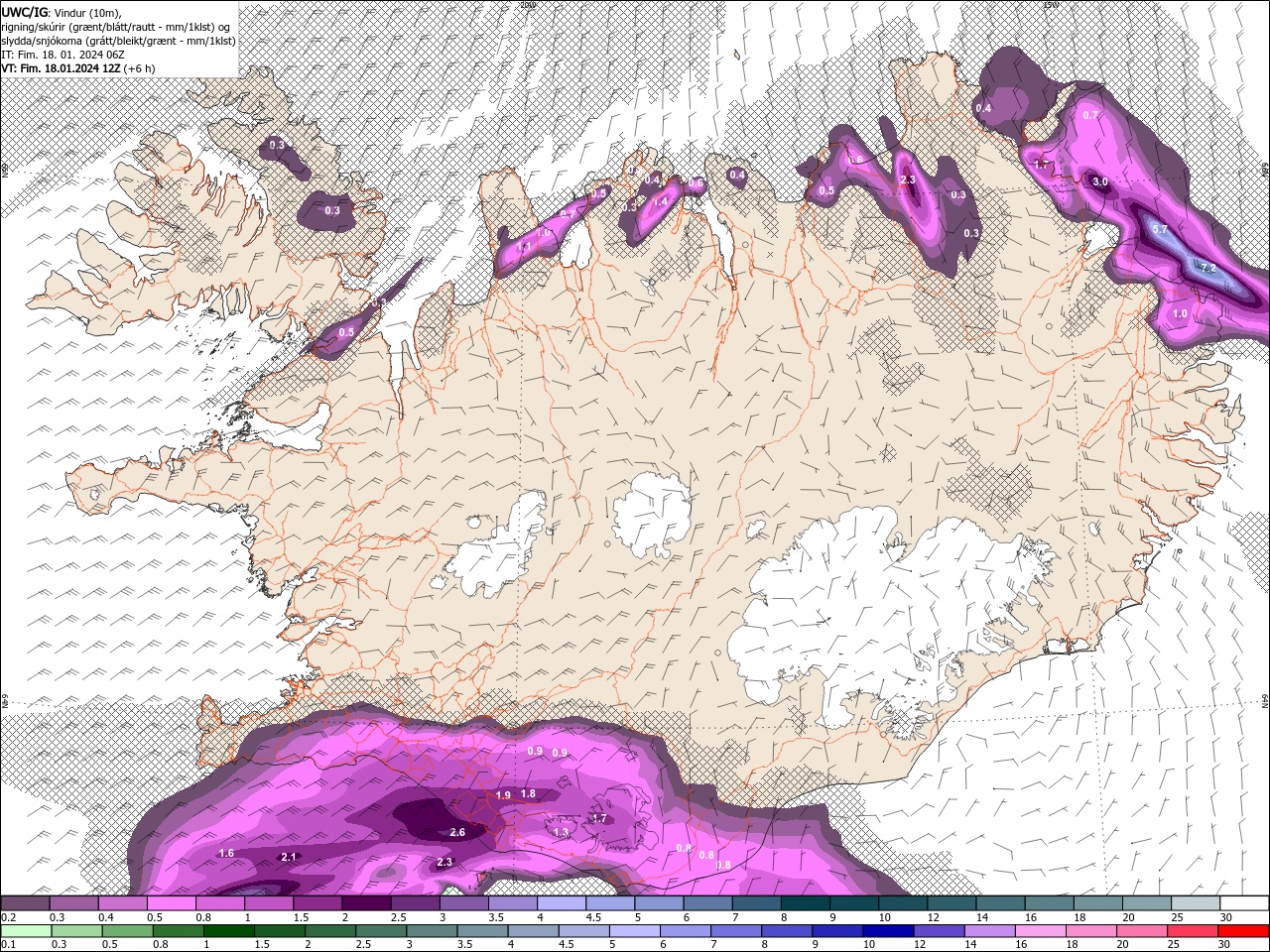Select the bottom legend swatch between 25 and 30

(x=1193, y=931)
